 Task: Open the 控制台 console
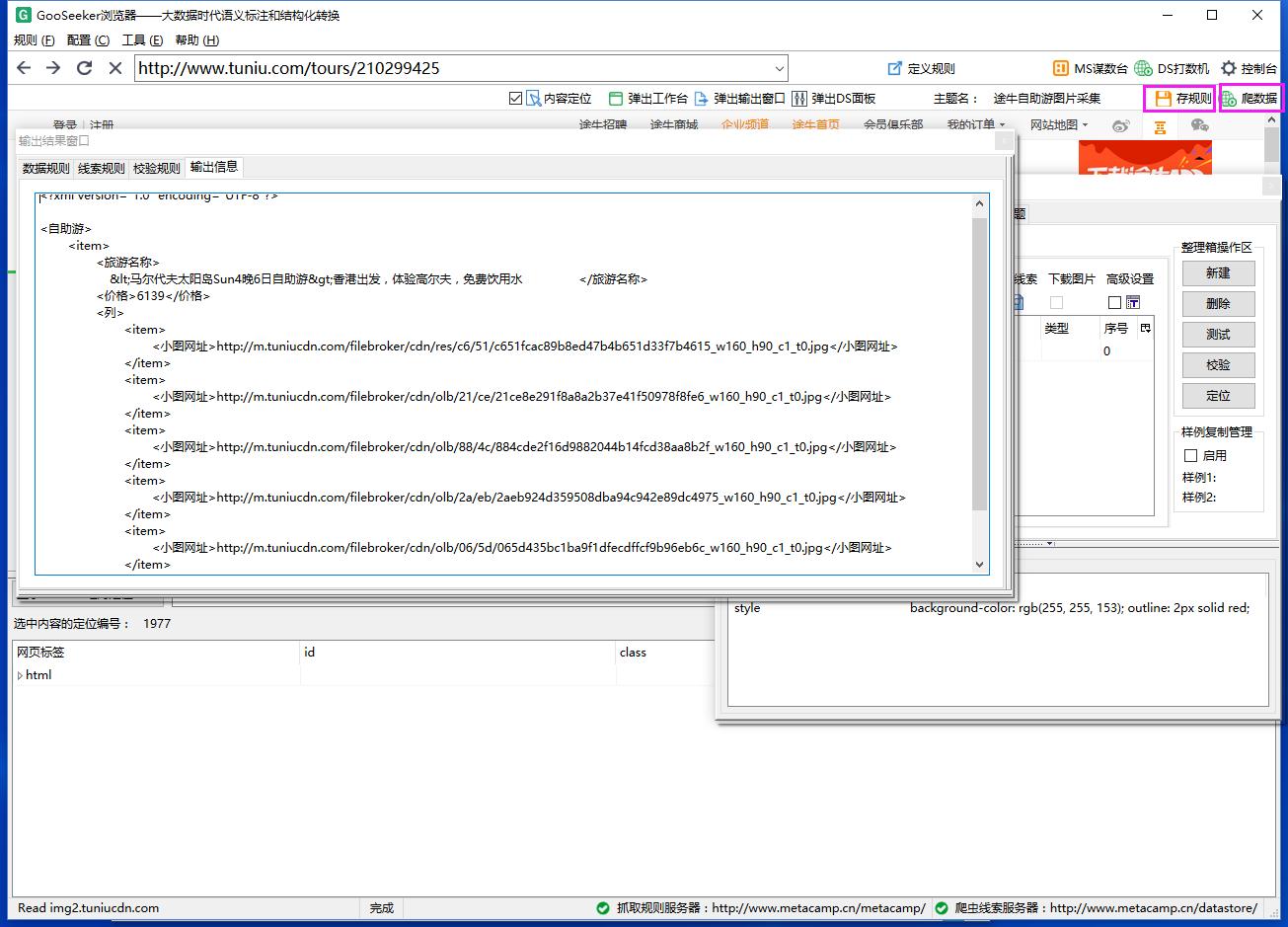1249,68
